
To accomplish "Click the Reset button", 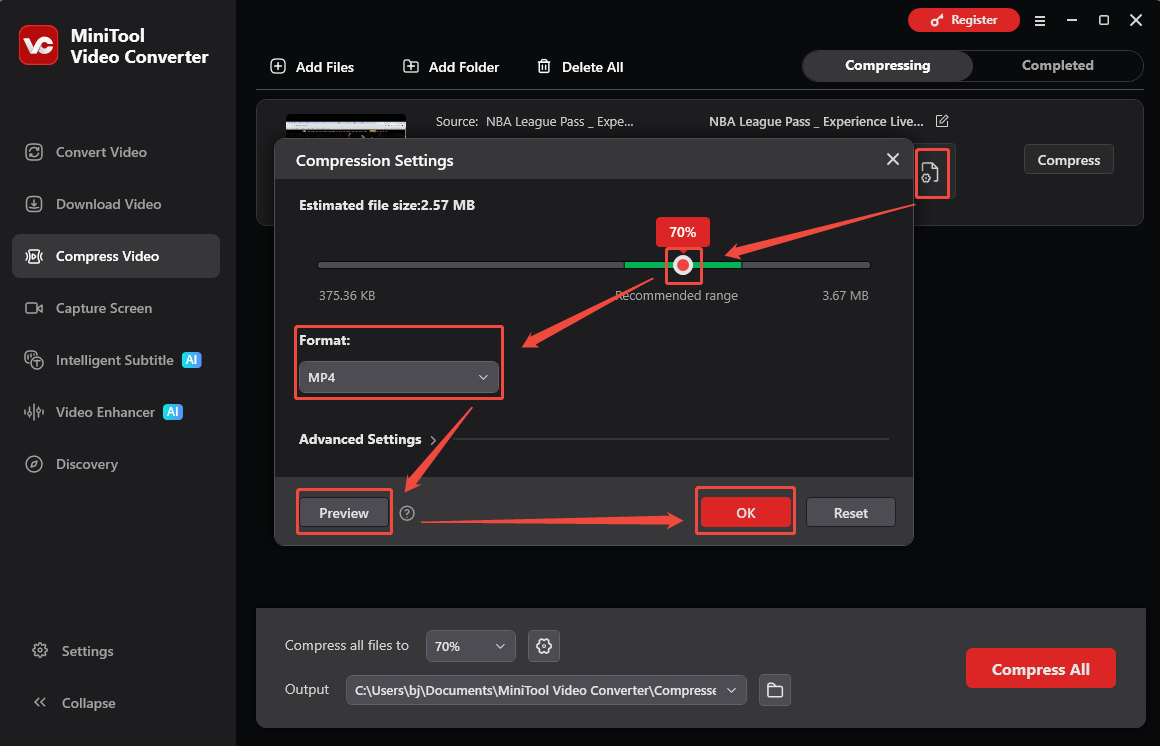I will point(851,513).
